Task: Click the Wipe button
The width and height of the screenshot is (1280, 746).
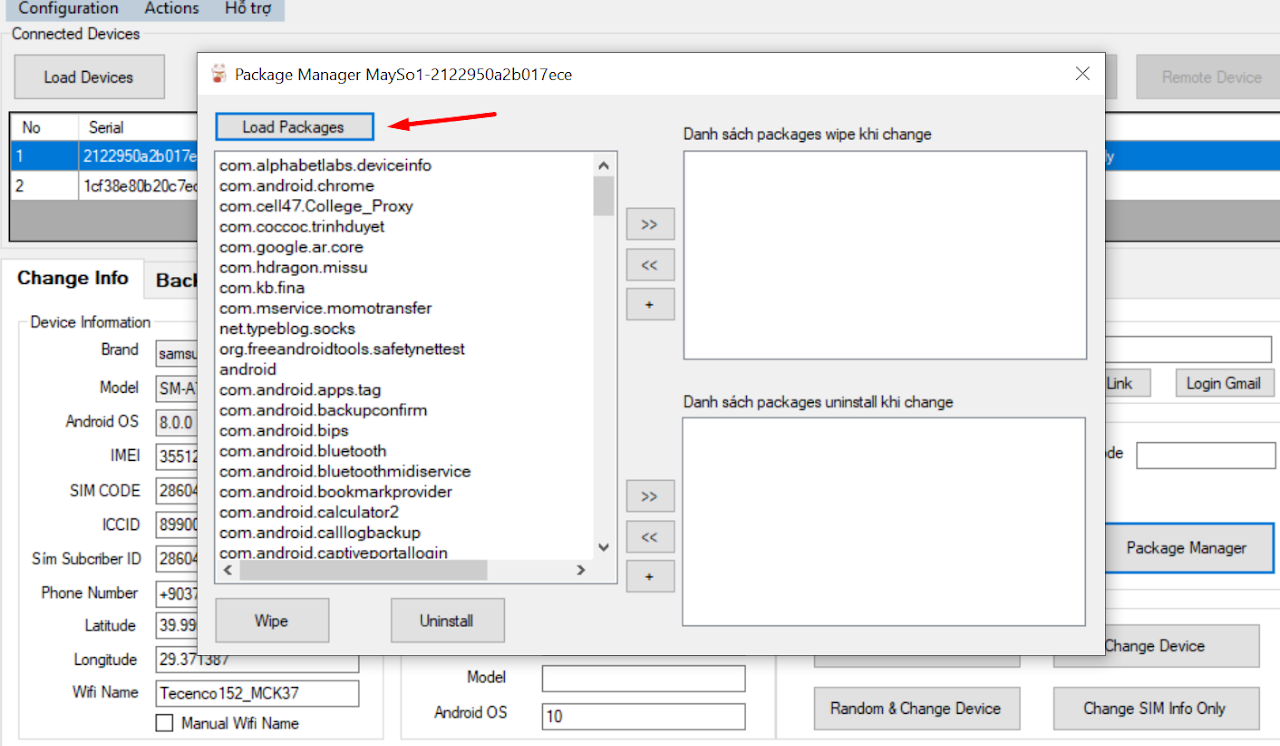Action: [x=271, y=621]
